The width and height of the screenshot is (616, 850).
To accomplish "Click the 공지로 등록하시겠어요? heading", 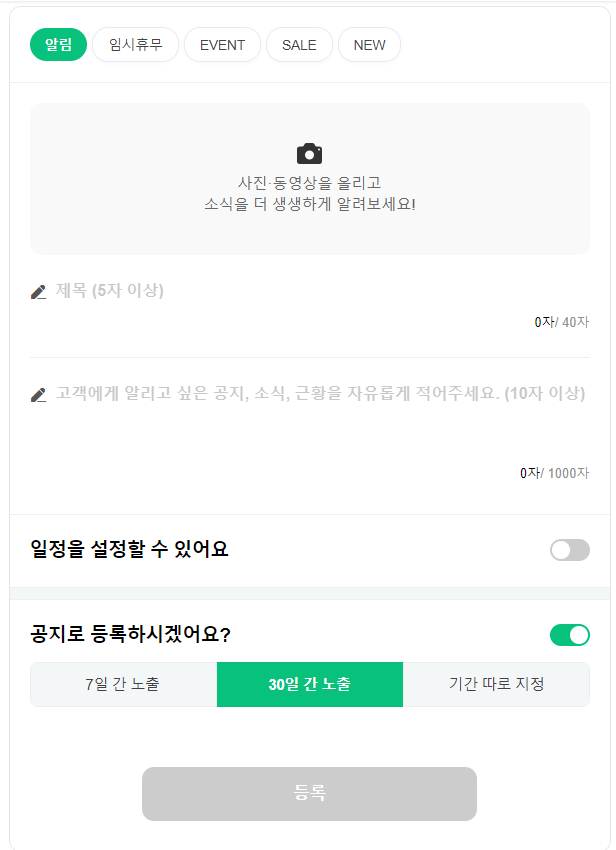I will coord(131,634).
